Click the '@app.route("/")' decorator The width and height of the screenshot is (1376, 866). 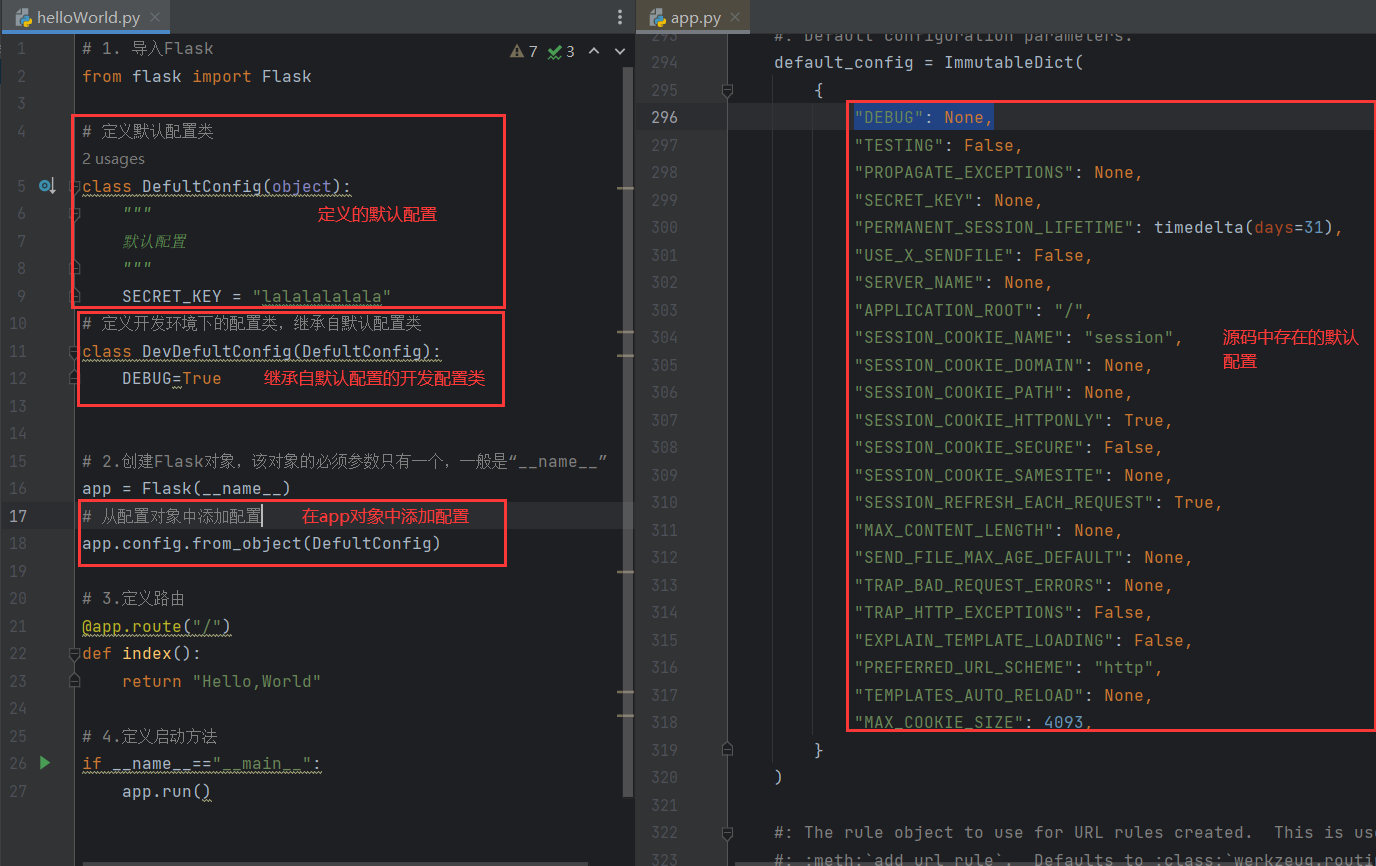coord(157,626)
